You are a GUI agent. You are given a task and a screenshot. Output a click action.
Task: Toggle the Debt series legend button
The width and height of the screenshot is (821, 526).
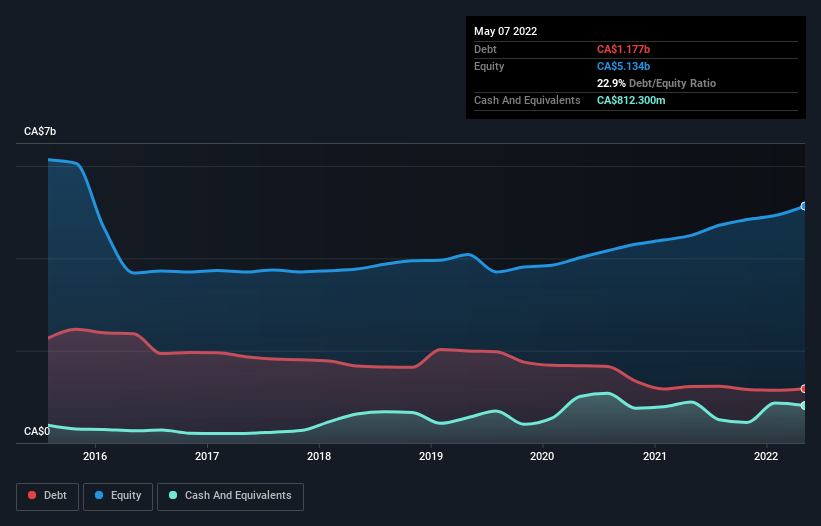tap(47, 496)
